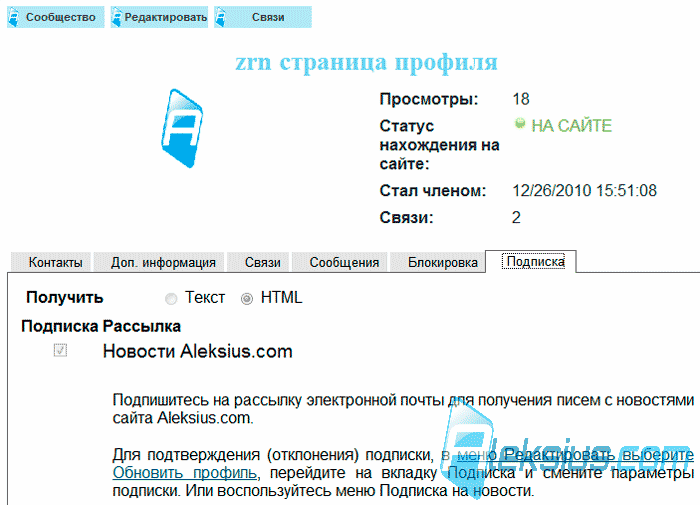The image size is (700, 505).
Task: Click the Стал членом label
Action: pyautogui.click(x=433, y=191)
